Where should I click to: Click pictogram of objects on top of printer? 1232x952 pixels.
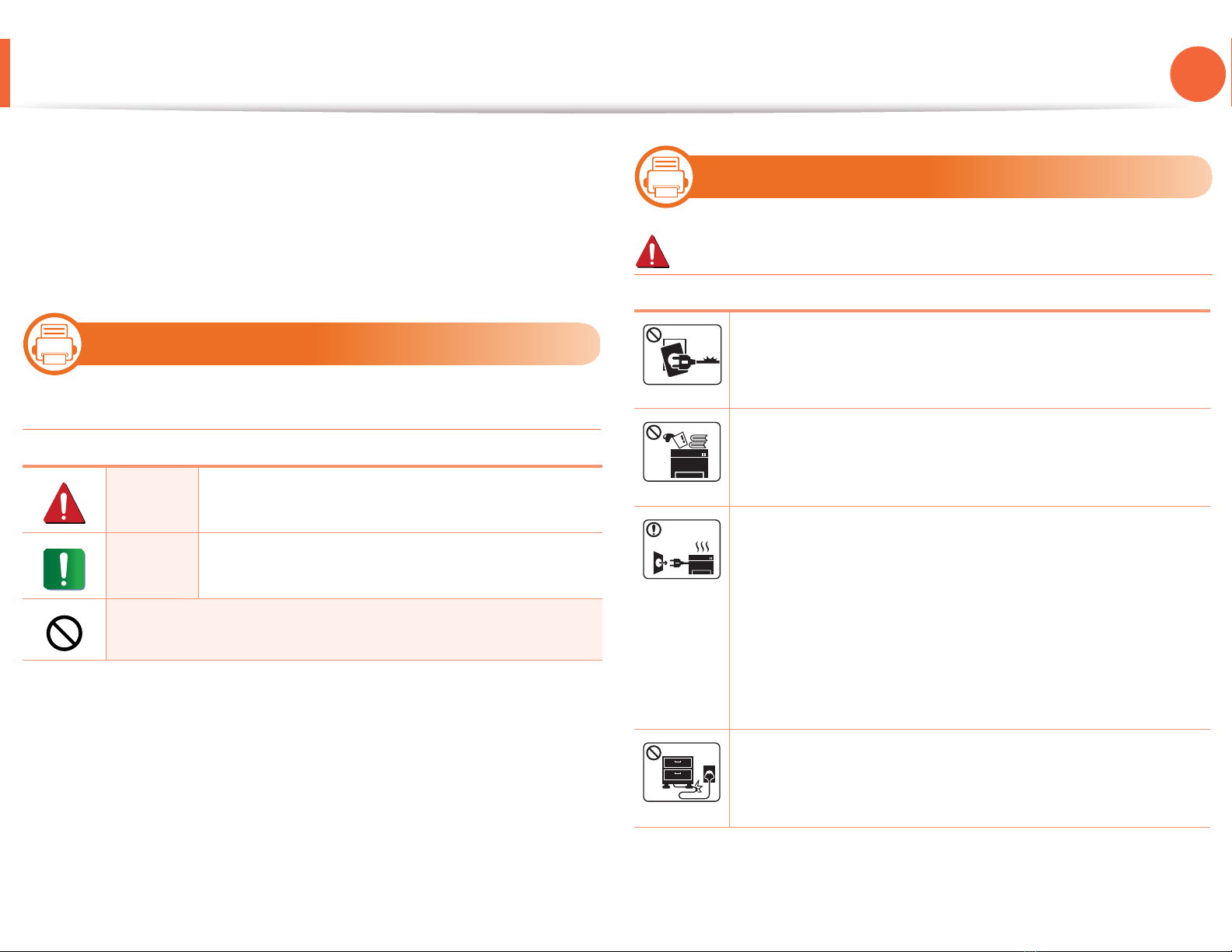click(x=682, y=452)
